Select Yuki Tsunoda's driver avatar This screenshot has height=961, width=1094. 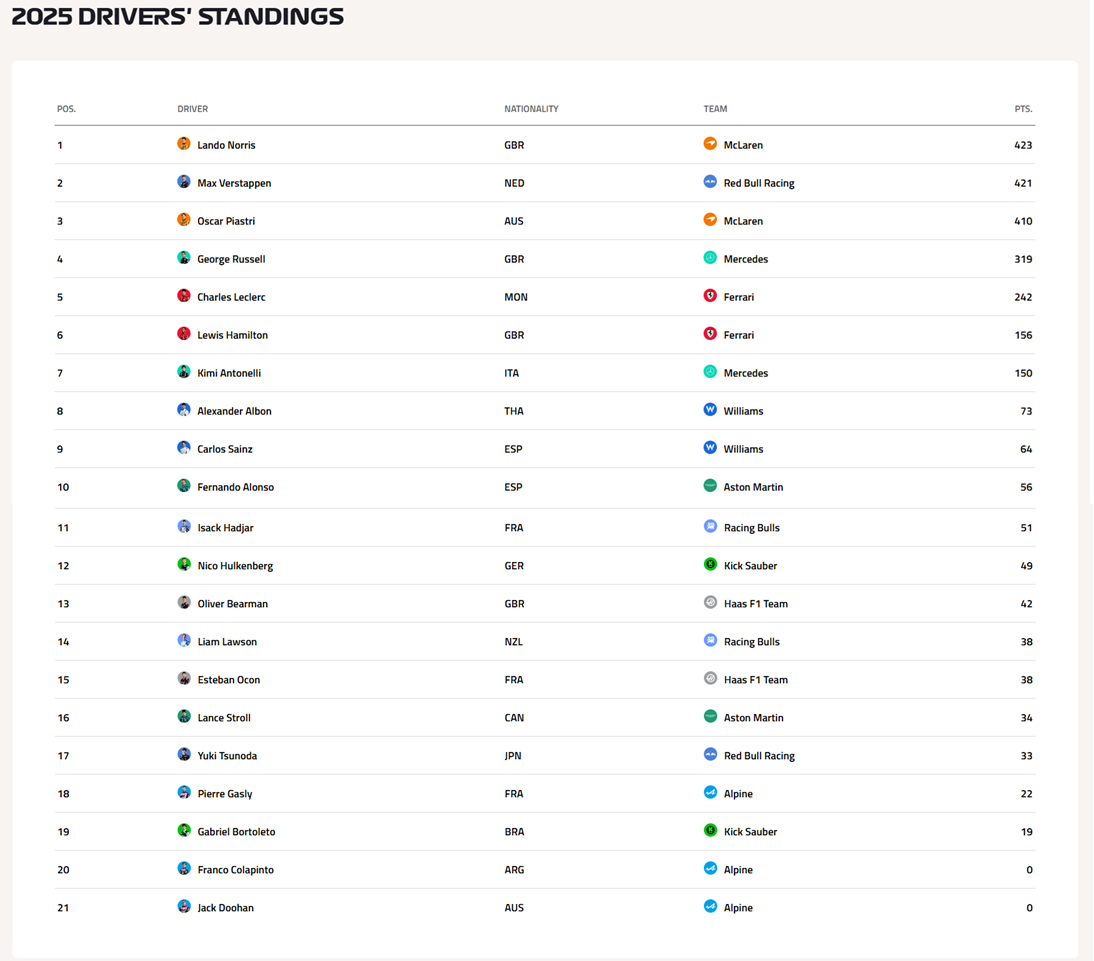point(184,755)
